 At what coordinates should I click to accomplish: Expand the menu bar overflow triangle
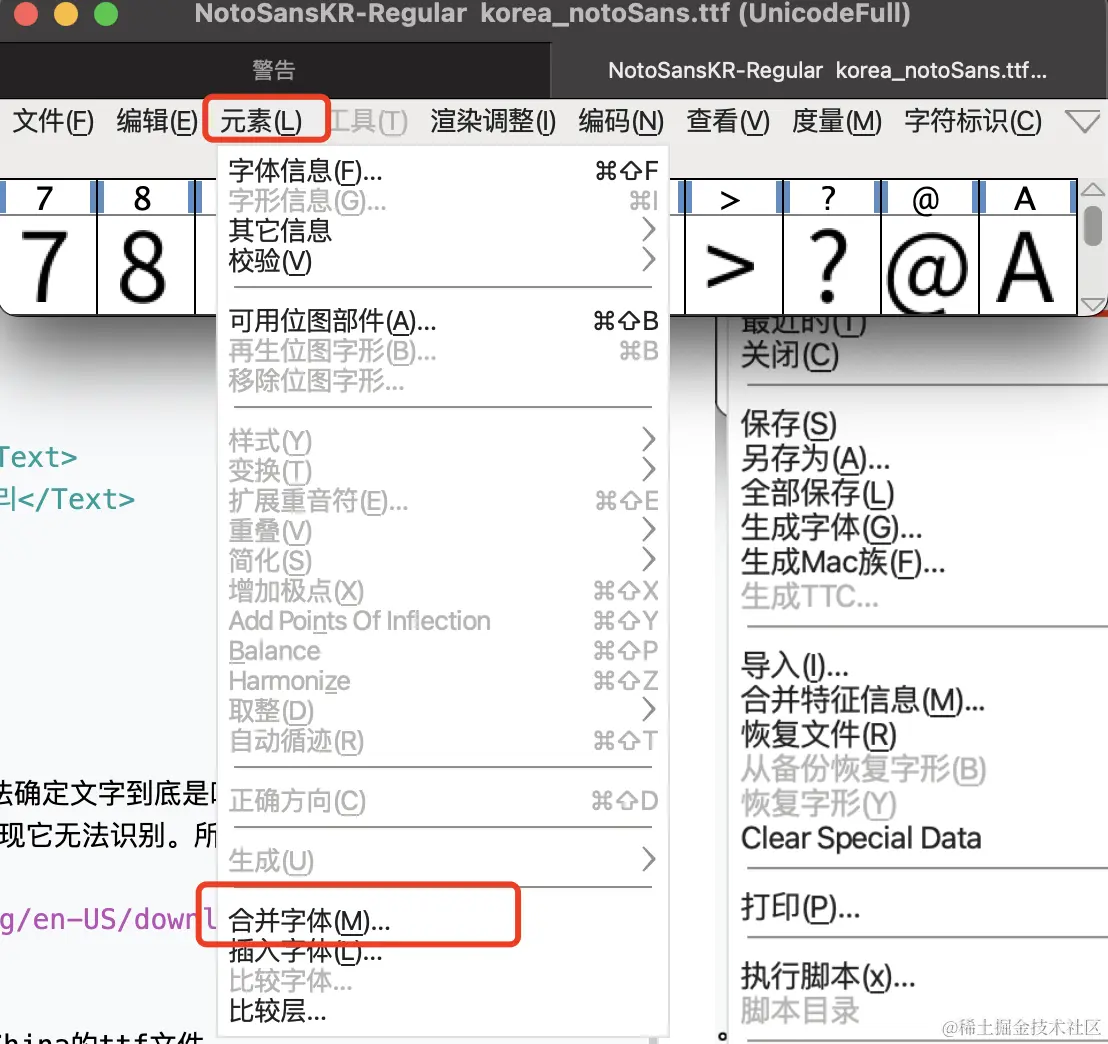pyautogui.click(x=1083, y=121)
